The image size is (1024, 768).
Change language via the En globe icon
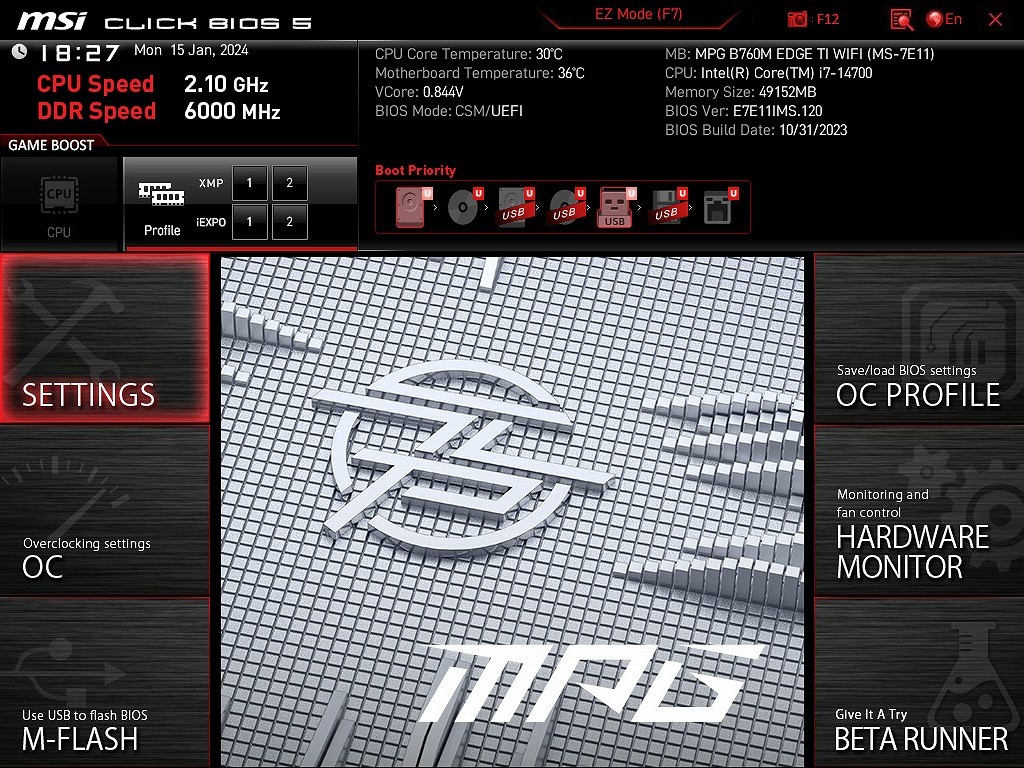[x=944, y=19]
